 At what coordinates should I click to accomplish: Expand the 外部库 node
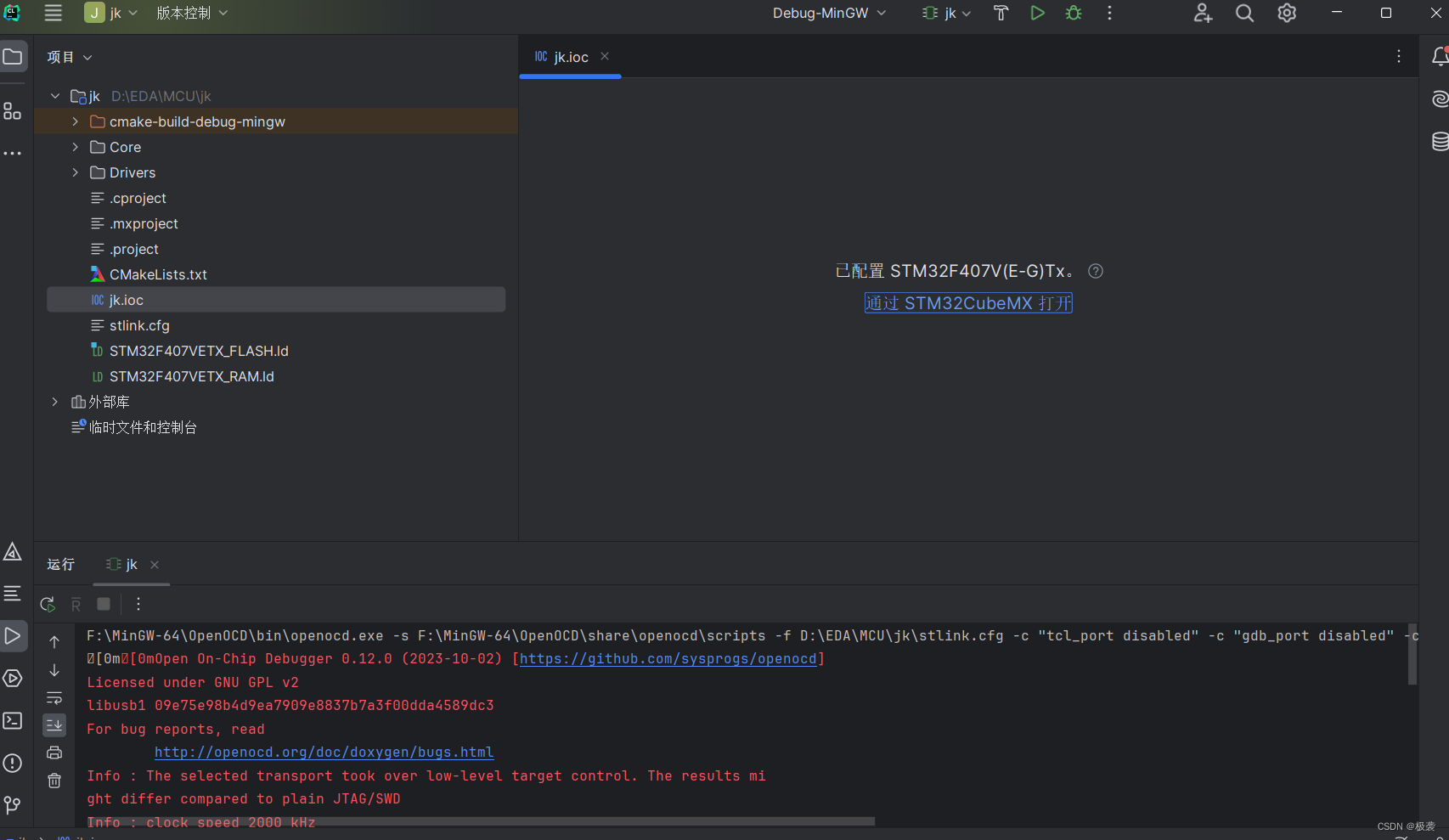(55, 402)
